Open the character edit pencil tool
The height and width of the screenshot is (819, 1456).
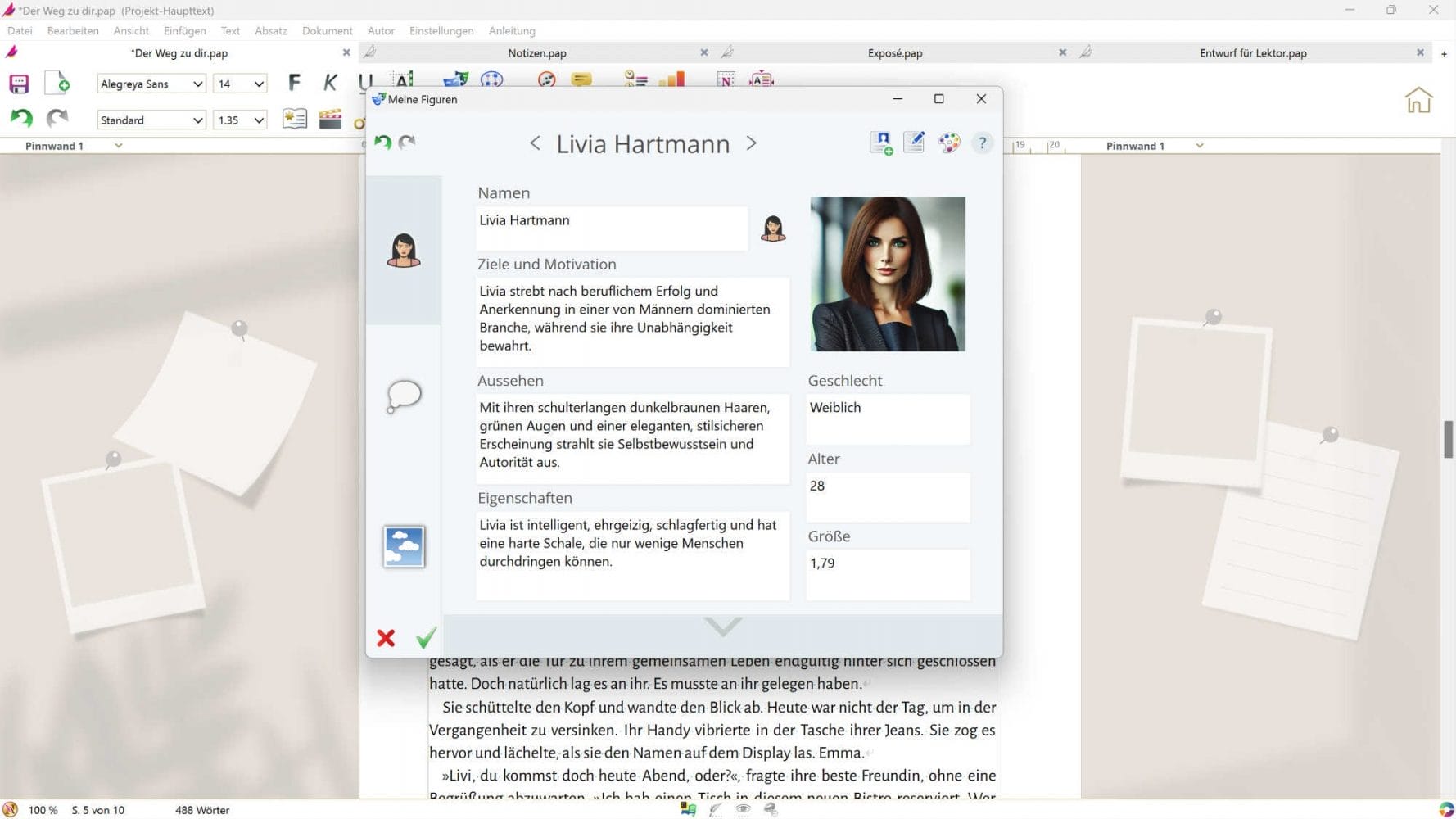(x=914, y=142)
